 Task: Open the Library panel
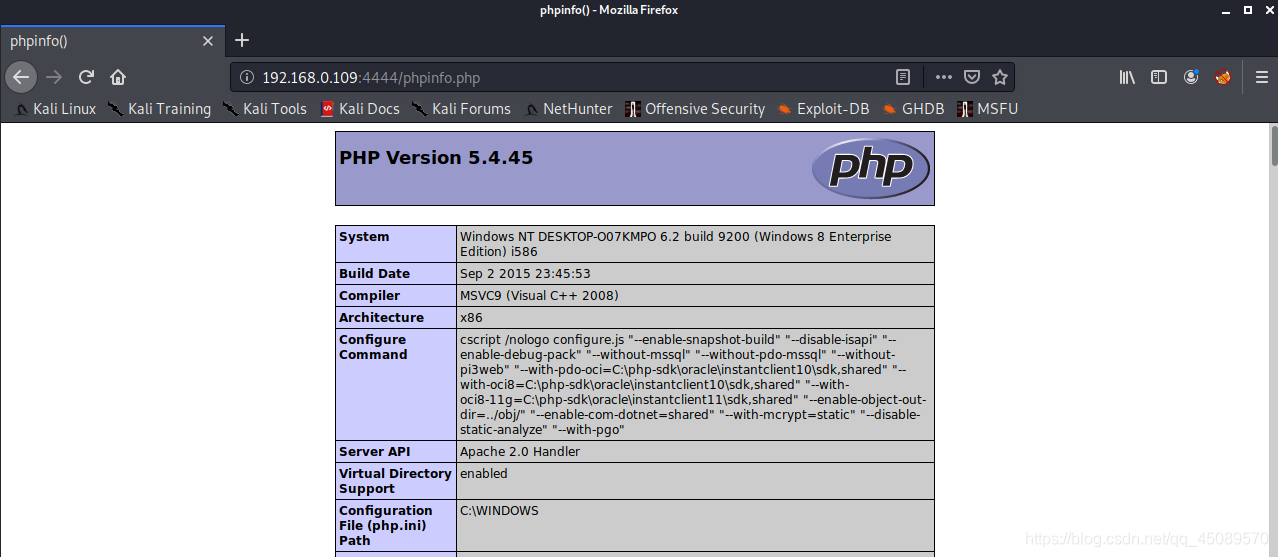pos(1127,77)
